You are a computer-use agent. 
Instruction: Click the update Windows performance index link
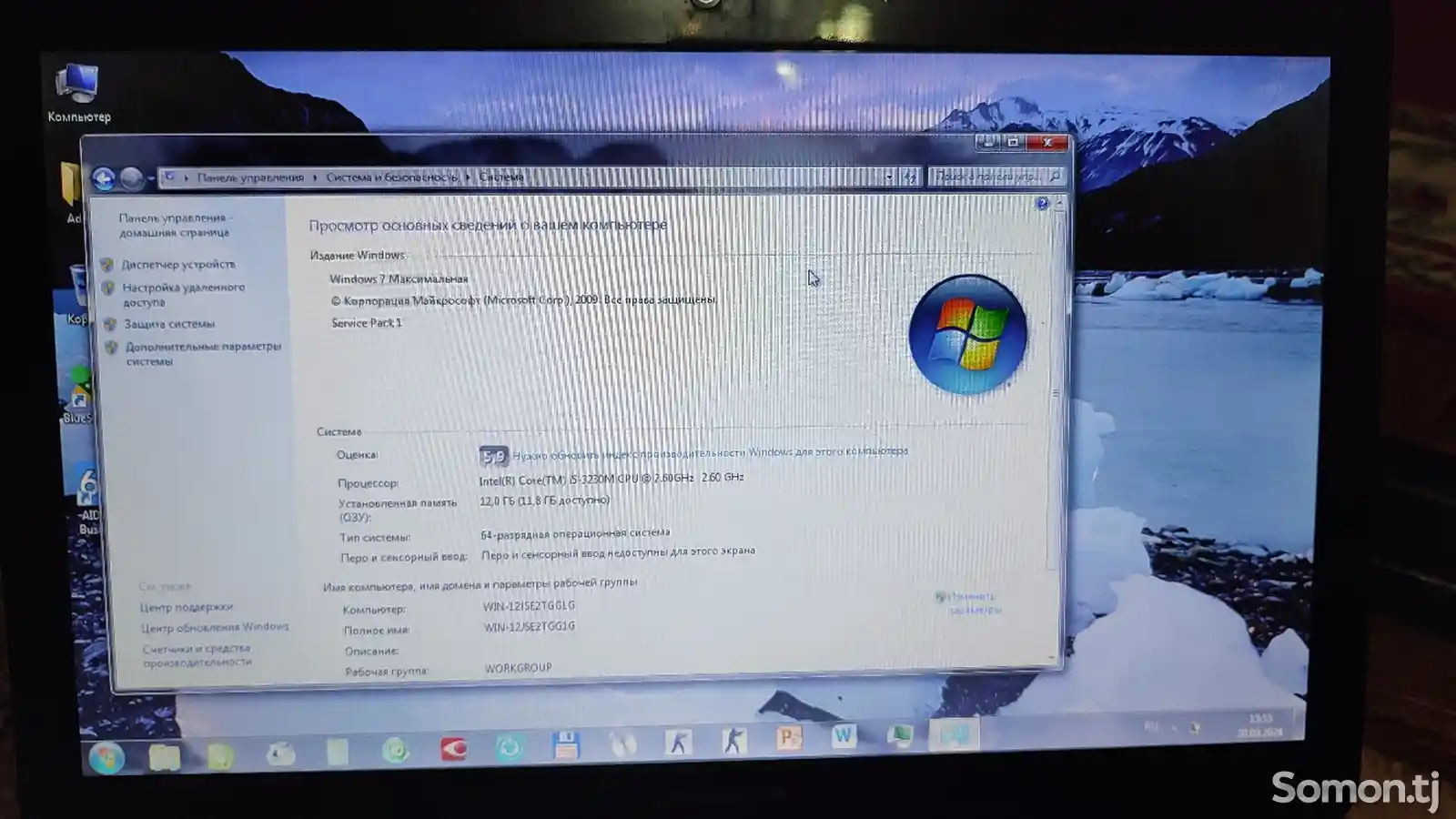pos(710,452)
